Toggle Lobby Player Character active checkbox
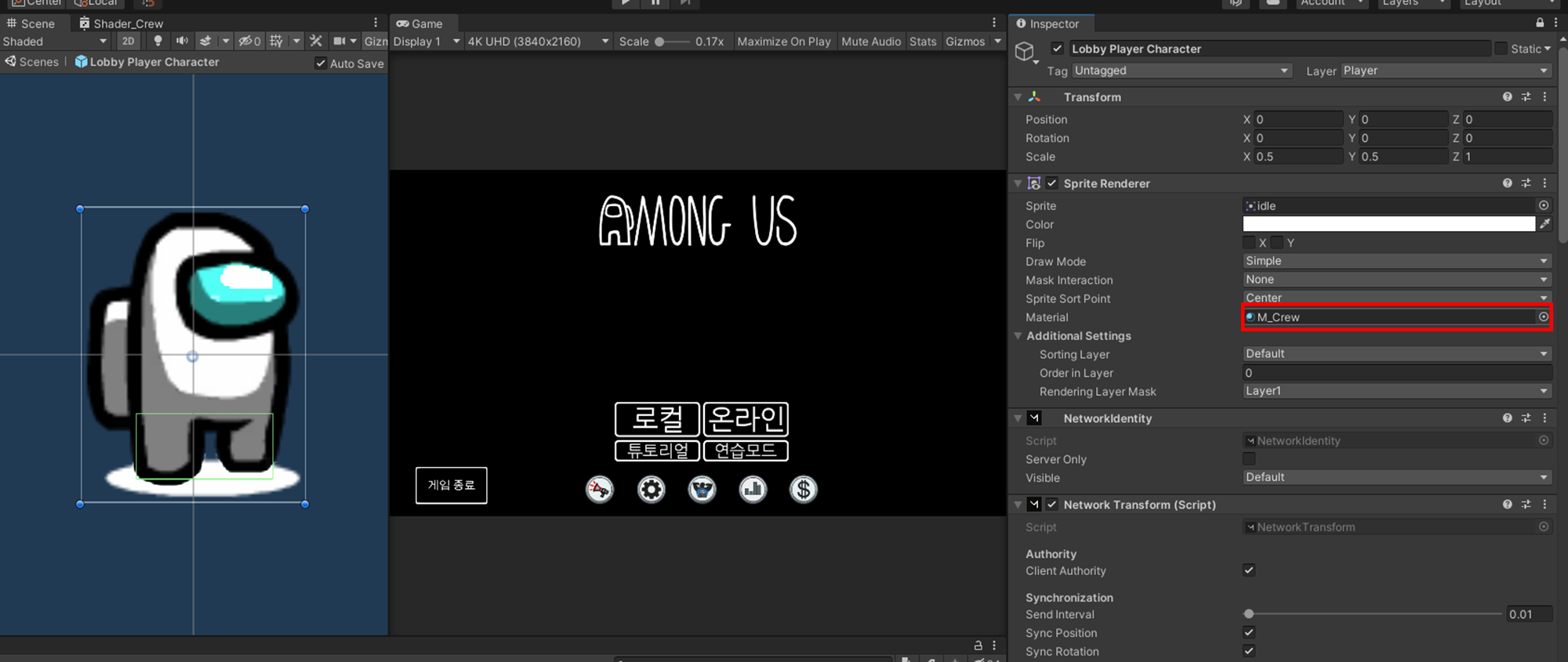The height and width of the screenshot is (662, 1568). pos(1058,49)
